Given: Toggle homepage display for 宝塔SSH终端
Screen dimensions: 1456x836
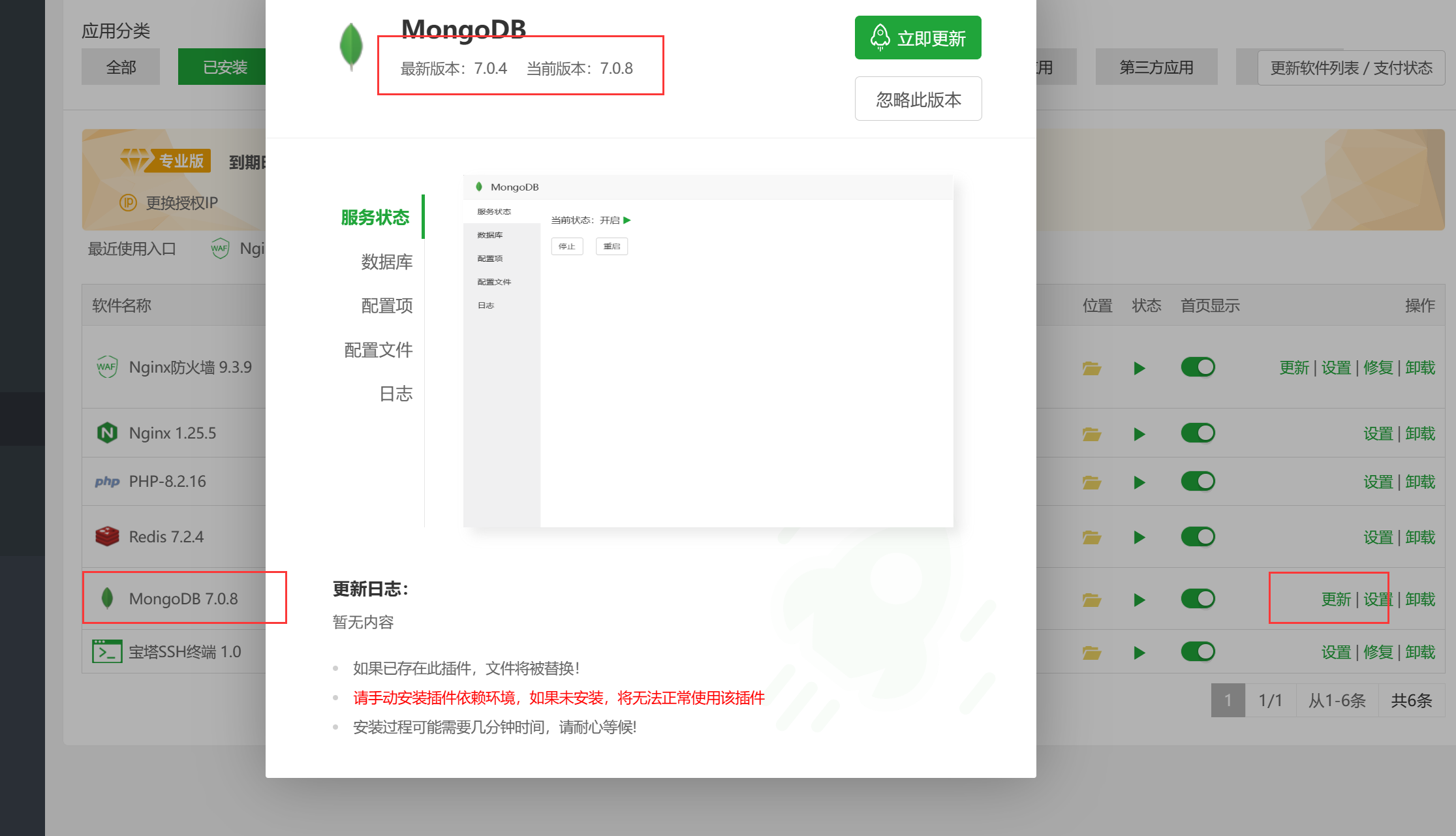Looking at the screenshot, I should click(x=1198, y=651).
